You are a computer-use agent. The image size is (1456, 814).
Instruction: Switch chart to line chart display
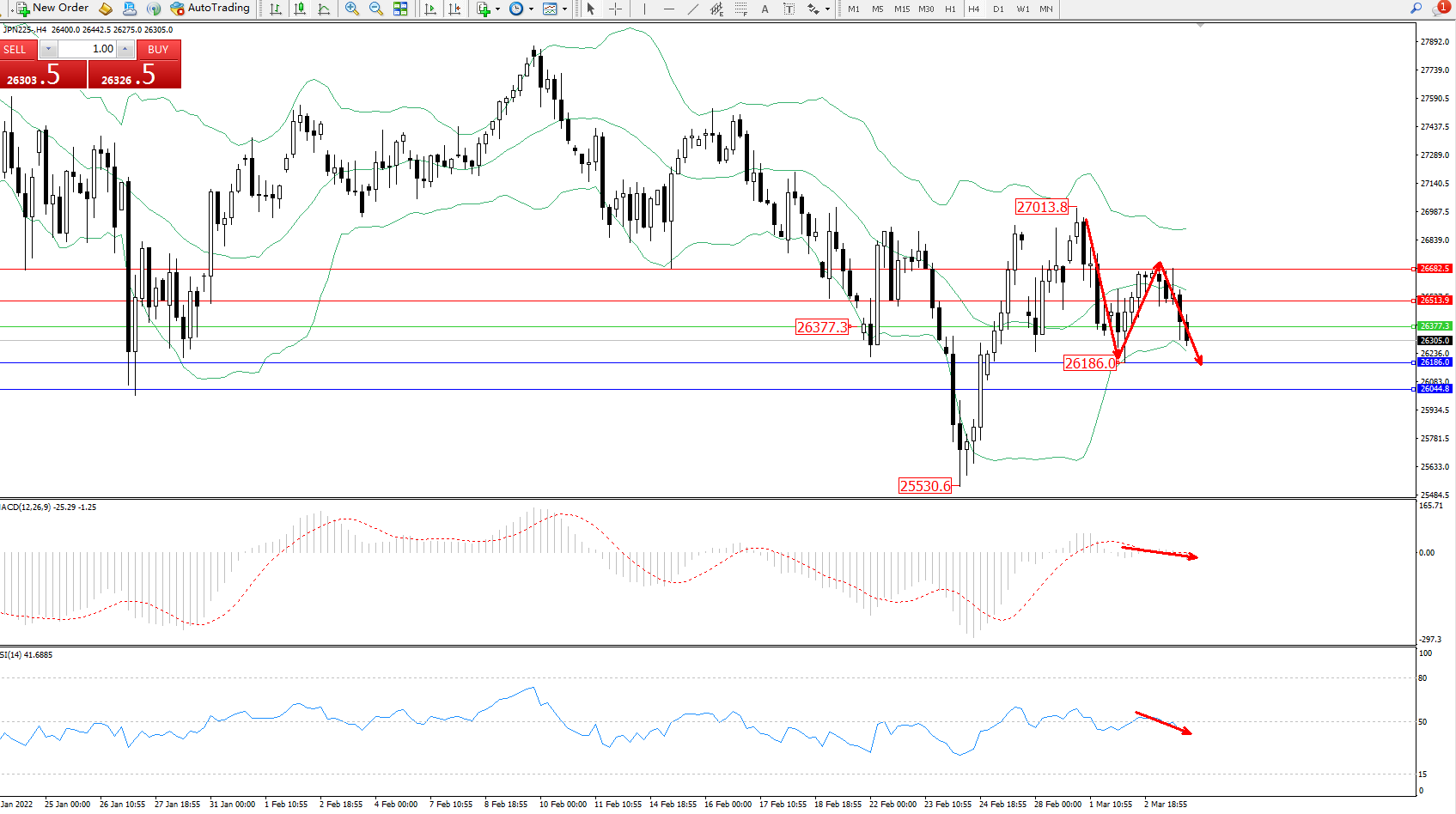324,9
